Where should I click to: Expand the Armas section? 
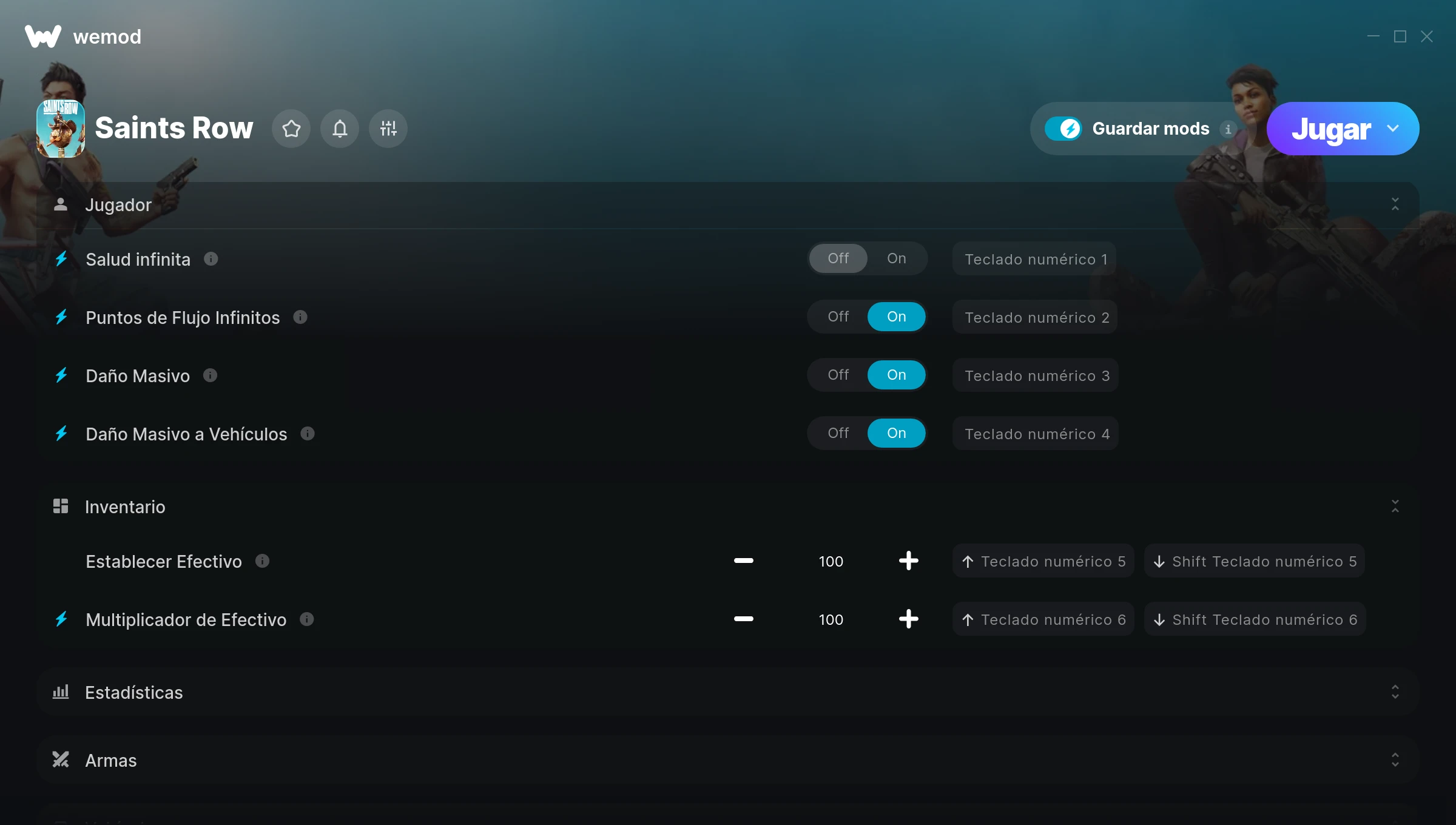[x=1395, y=760]
